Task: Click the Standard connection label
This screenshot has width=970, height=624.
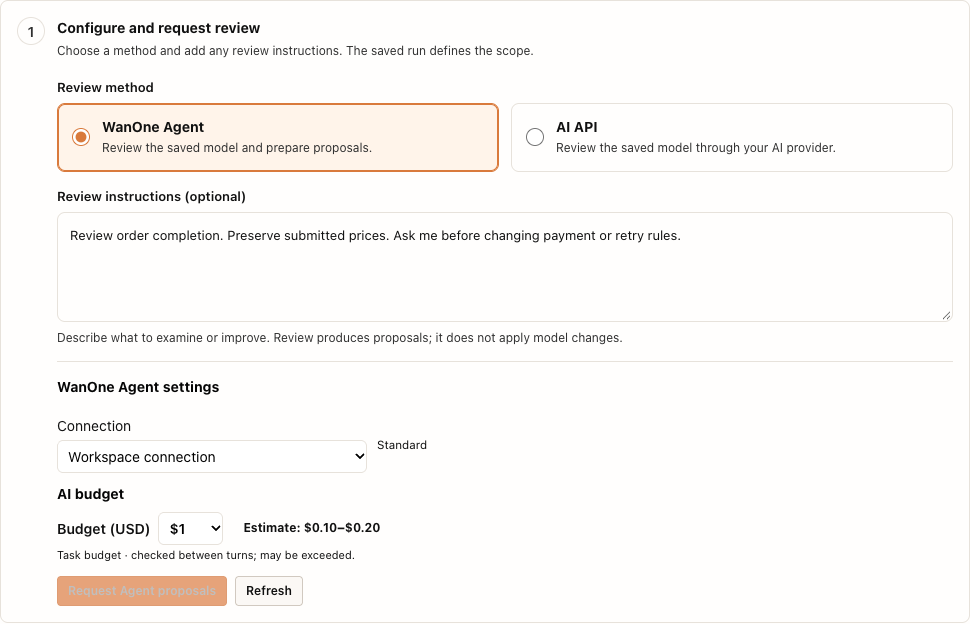Action: point(401,445)
